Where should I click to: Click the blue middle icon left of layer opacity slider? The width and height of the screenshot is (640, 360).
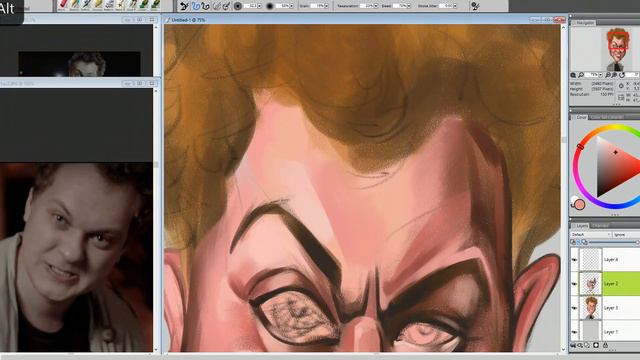tap(579, 242)
